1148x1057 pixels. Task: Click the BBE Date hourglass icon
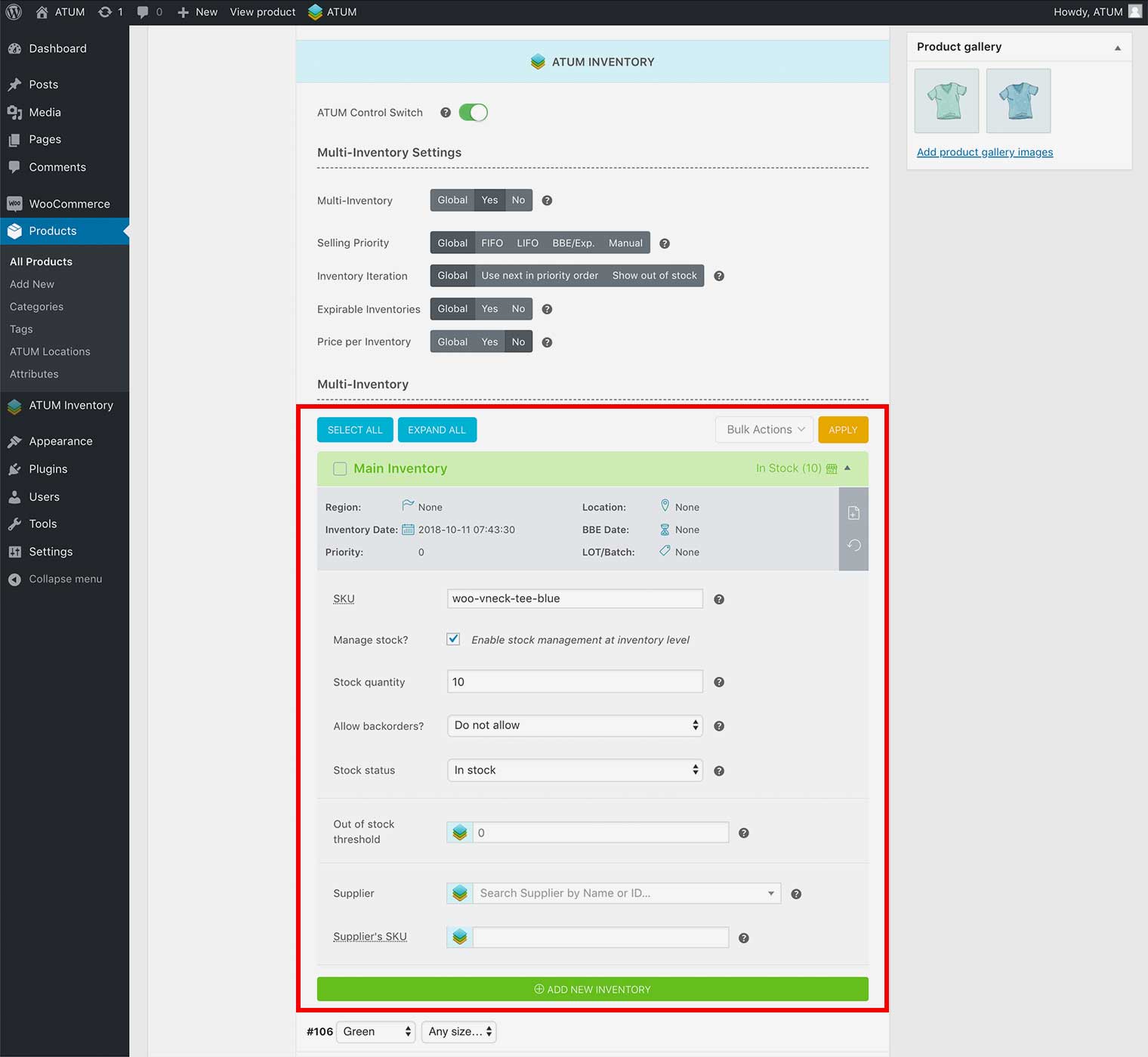pos(665,530)
